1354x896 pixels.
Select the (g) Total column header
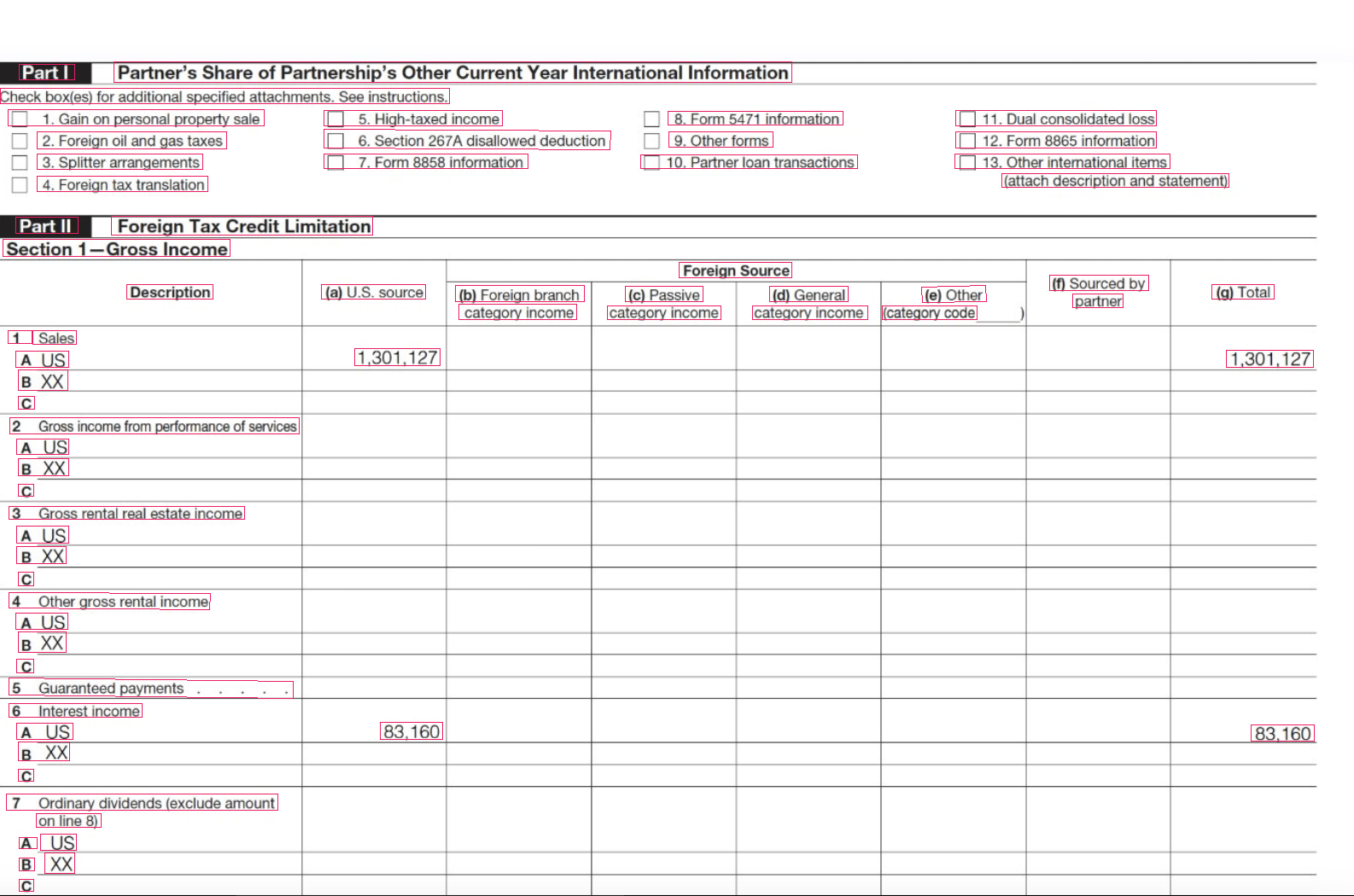point(1243,292)
